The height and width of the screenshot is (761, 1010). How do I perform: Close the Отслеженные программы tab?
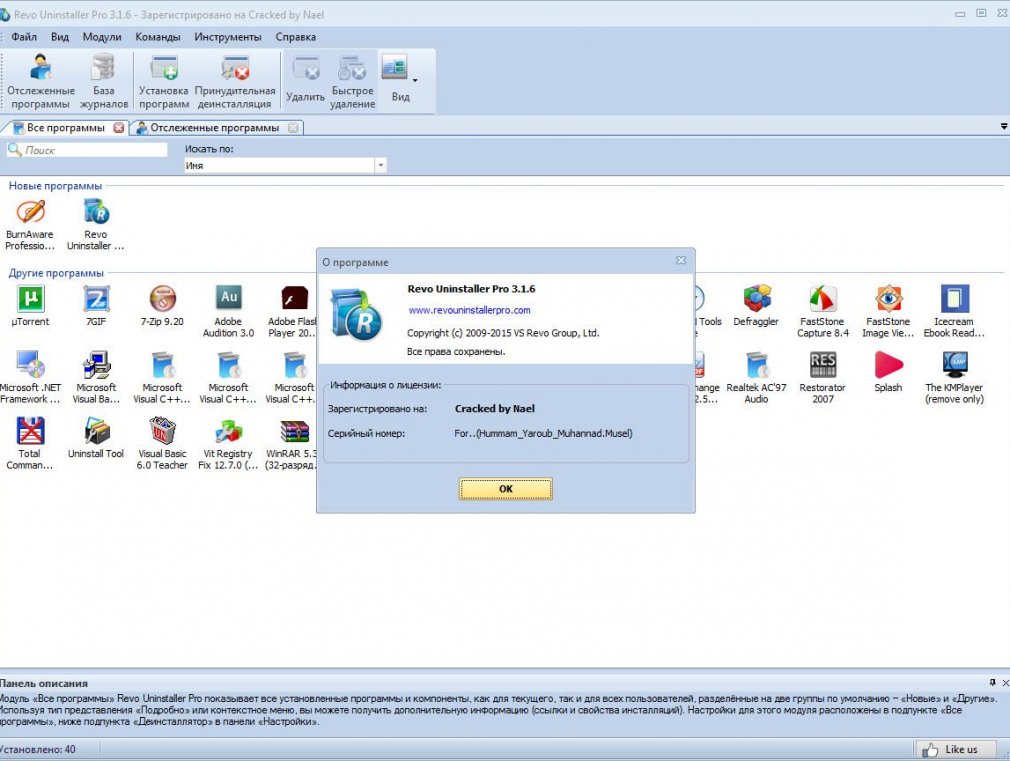[x=293, y=128]
